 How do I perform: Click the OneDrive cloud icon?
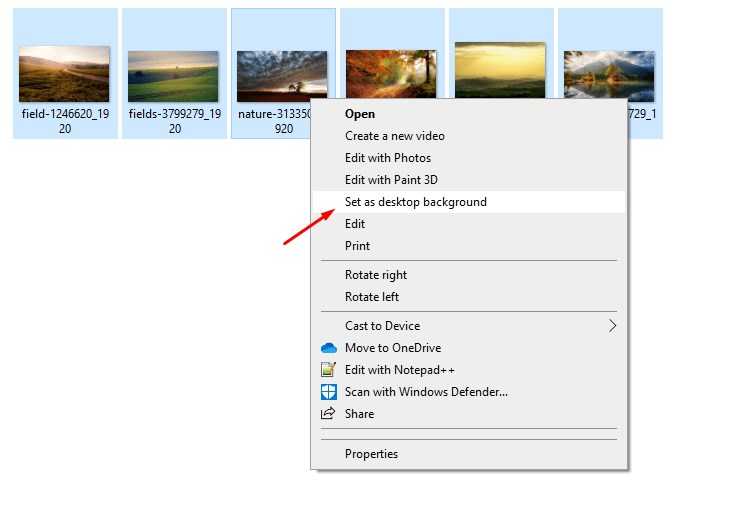pos(328,348)
